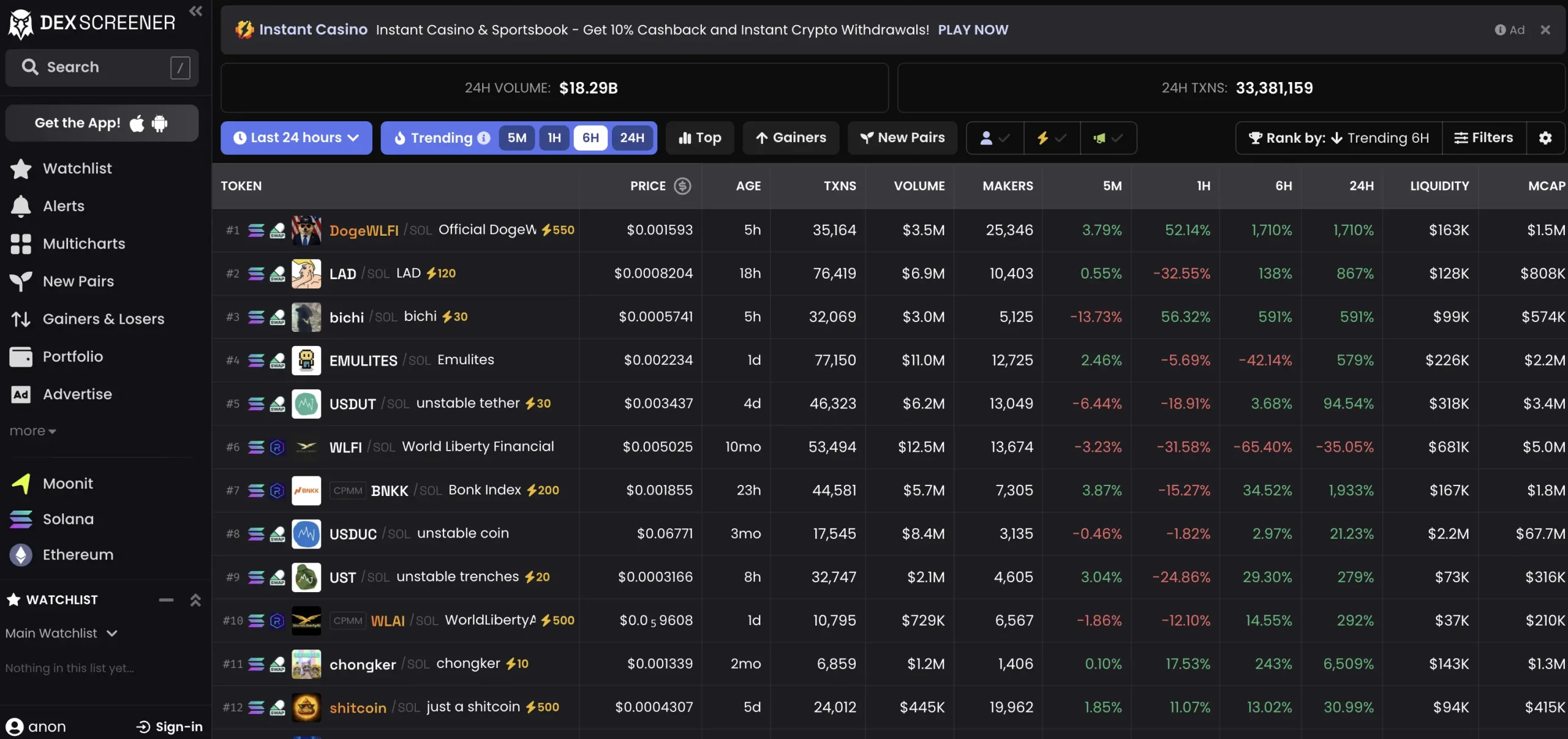Click the Trending info icon

click(484, 138)
